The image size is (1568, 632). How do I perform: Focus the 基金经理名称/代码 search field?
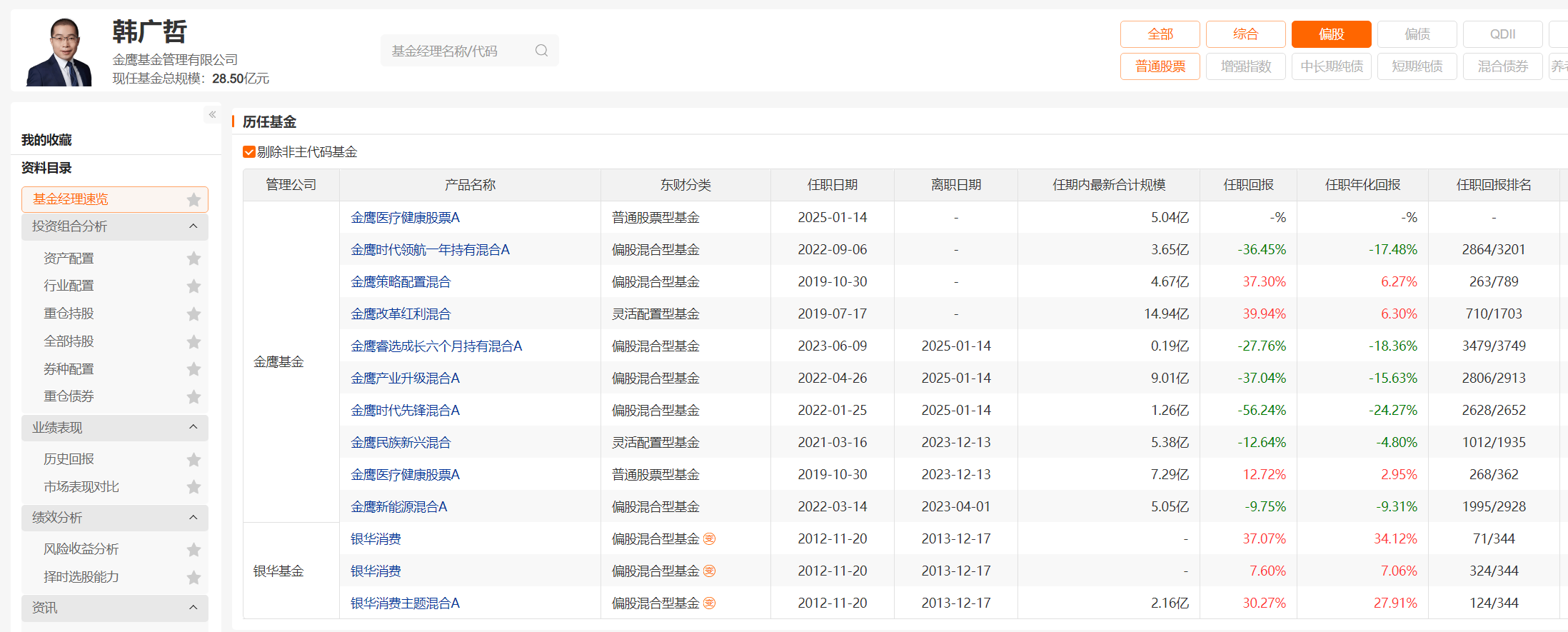pos(469,51)
